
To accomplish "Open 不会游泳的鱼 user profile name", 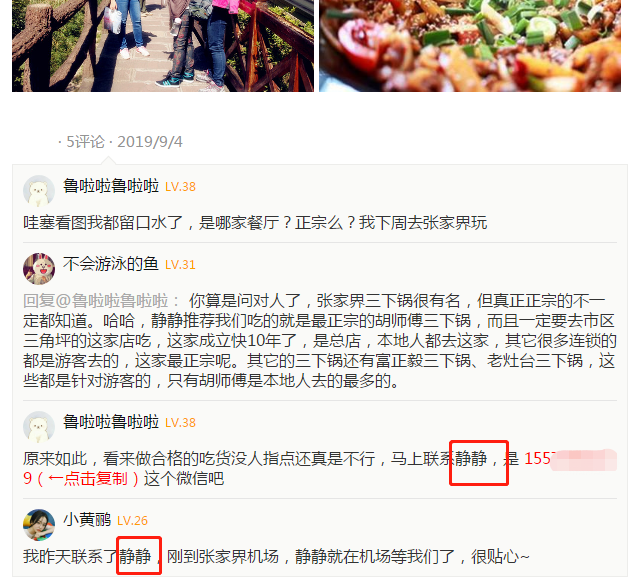I will click(111, 264).
